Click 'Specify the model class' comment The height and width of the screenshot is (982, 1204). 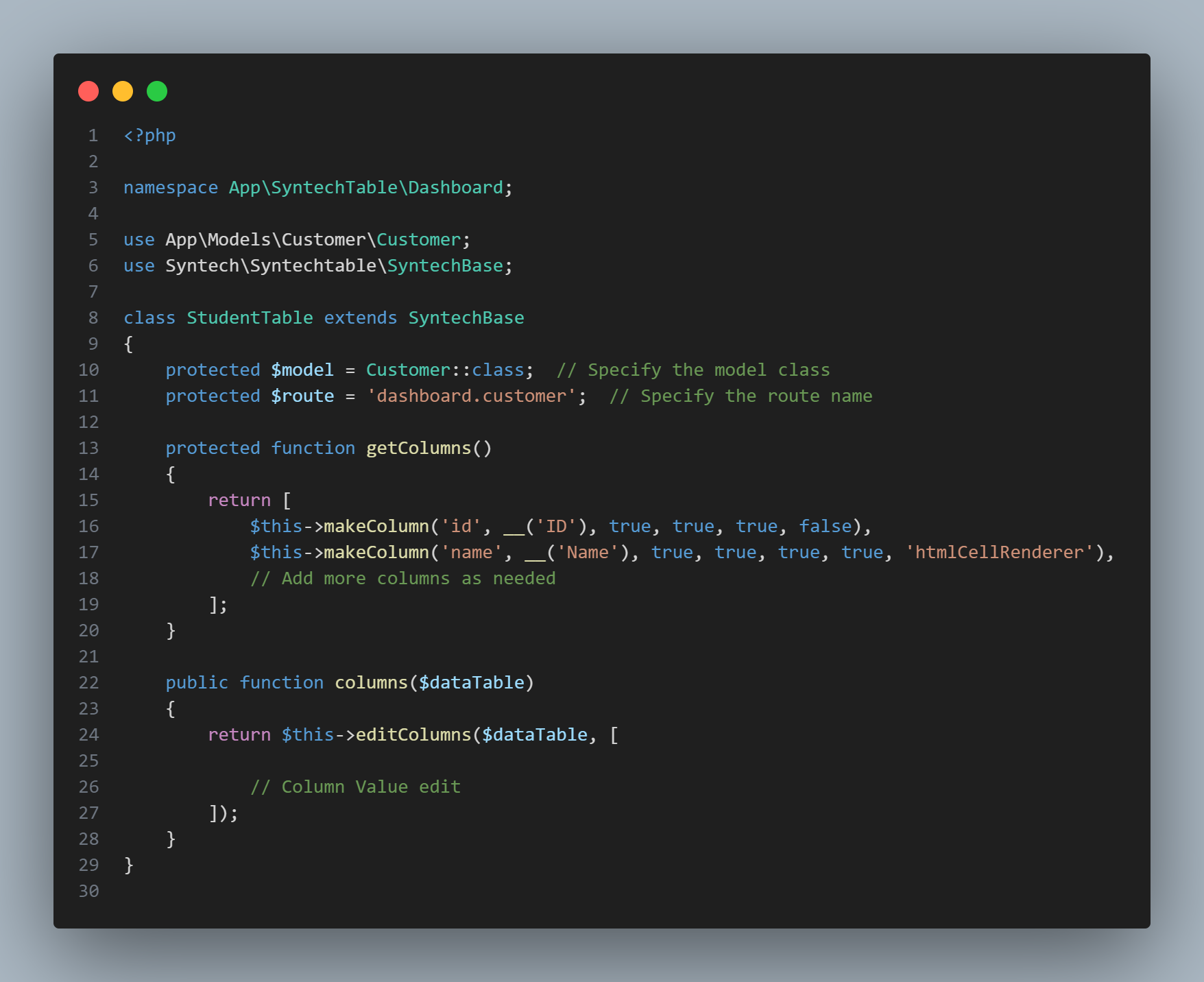[693, 370]
